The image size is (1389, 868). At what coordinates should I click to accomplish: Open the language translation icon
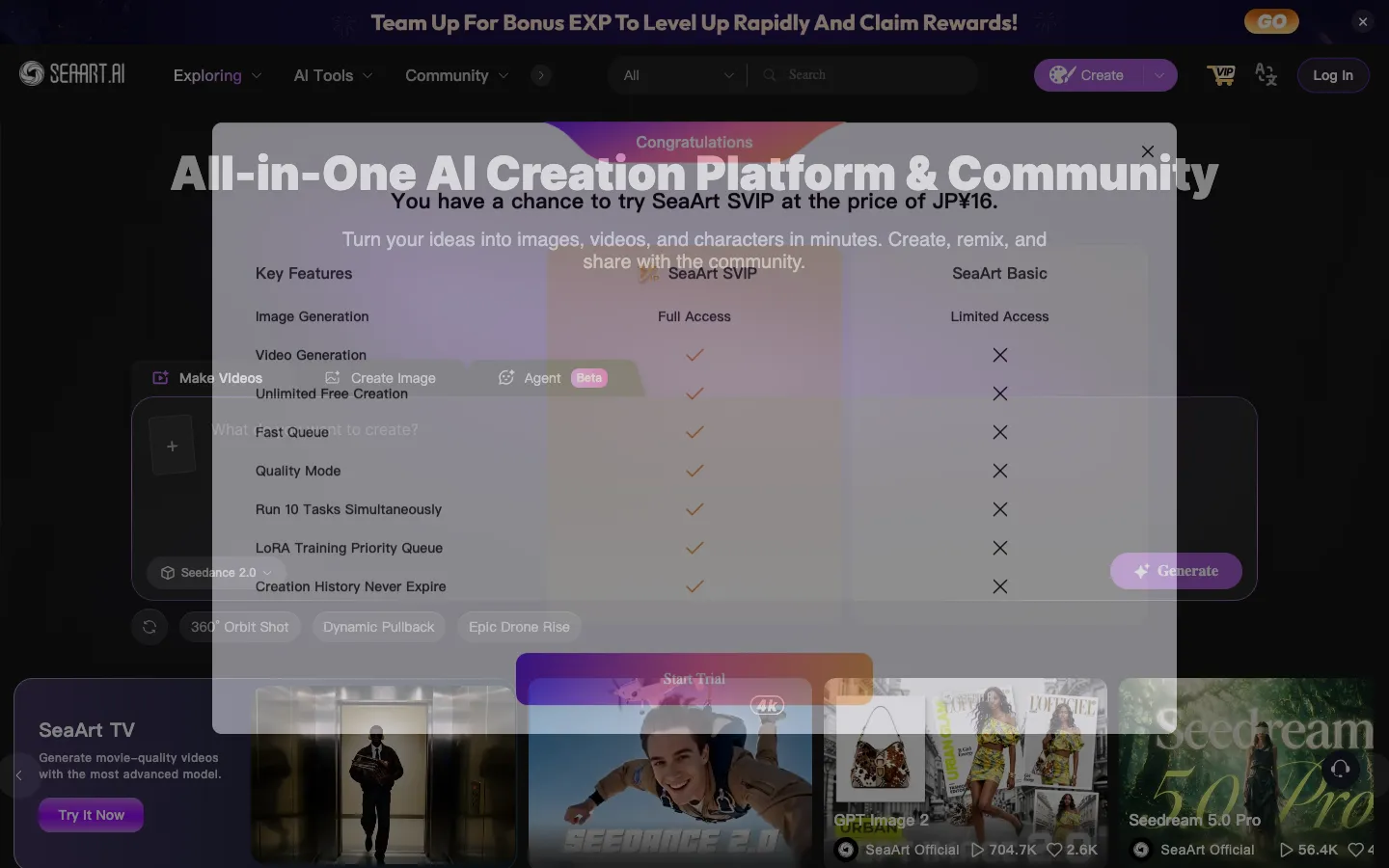[x=1266, y=75]
